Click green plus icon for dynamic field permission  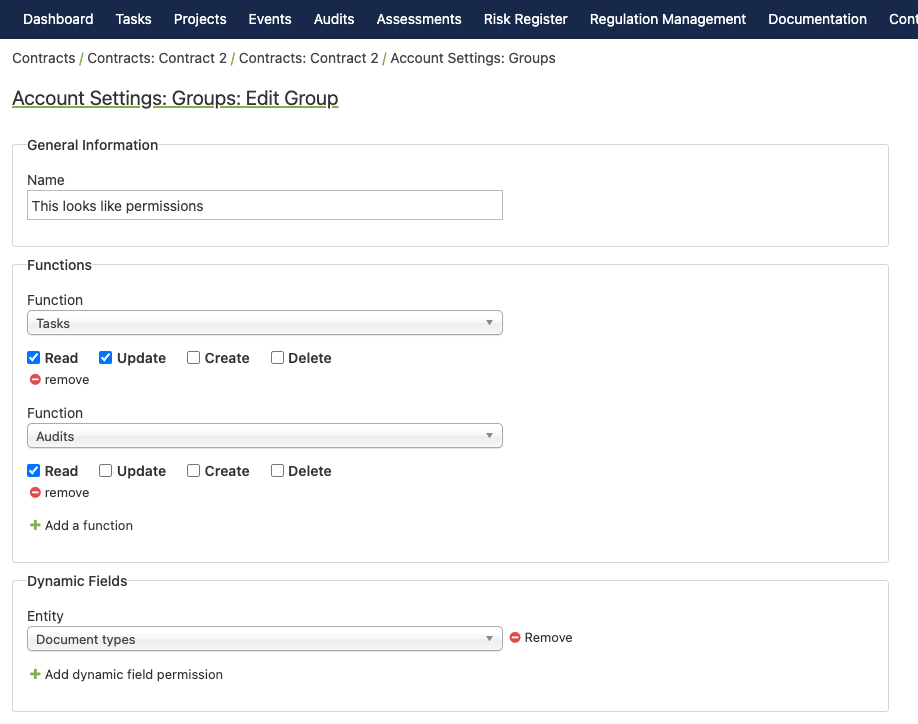click(35, 674)
